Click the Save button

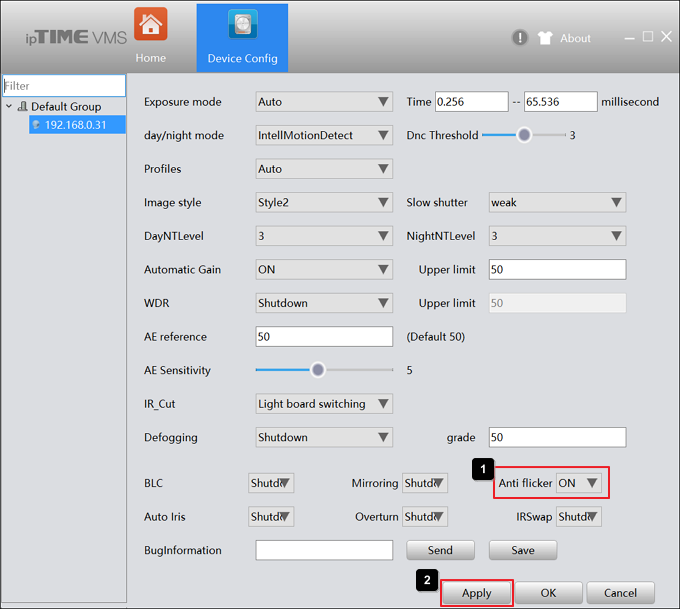tap(523, 550)
